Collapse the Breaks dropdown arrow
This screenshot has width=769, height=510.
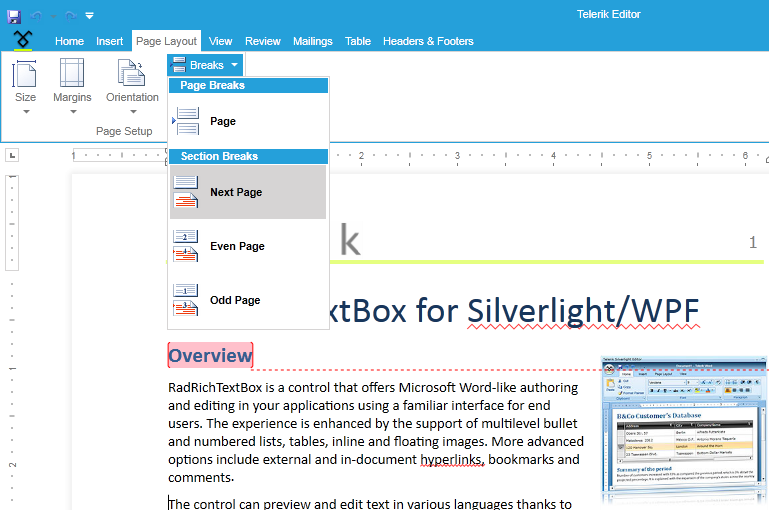coord(234,65)
